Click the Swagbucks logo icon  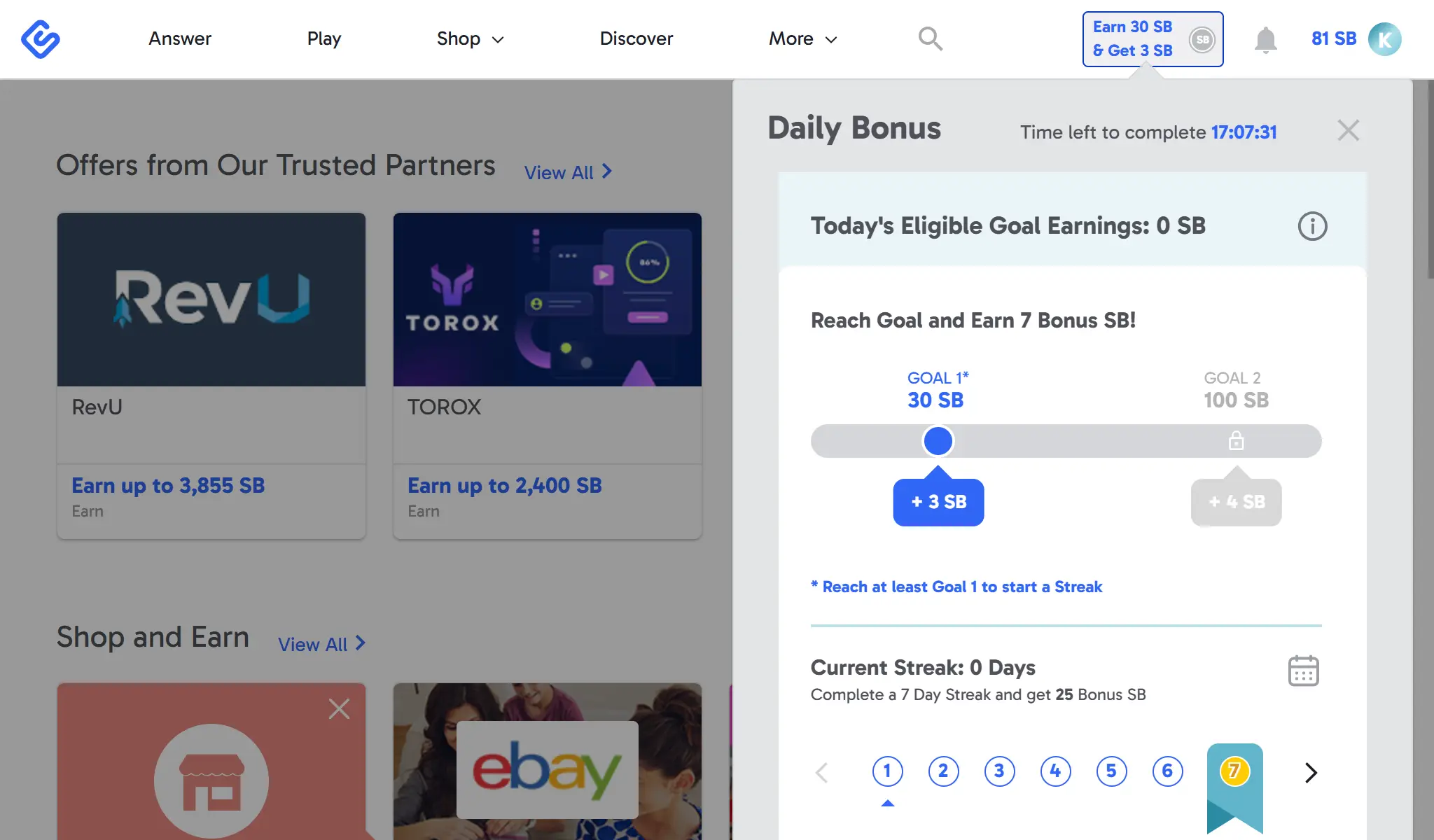41,39
